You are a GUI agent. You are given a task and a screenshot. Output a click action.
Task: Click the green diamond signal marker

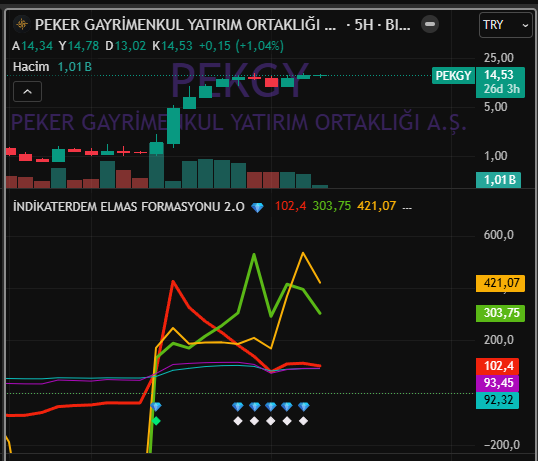pos(156,421)
